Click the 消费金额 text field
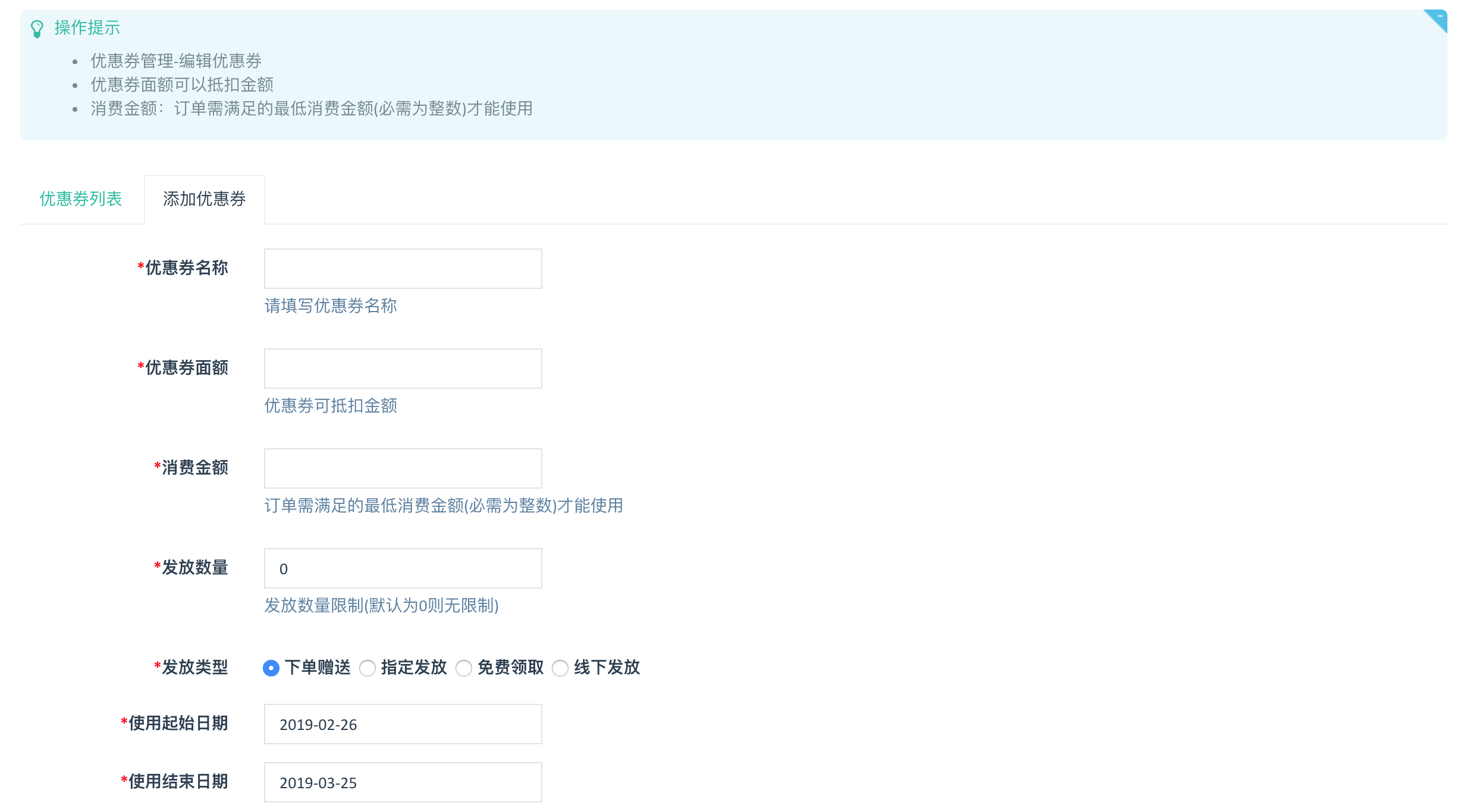 (x=403, y=468)
